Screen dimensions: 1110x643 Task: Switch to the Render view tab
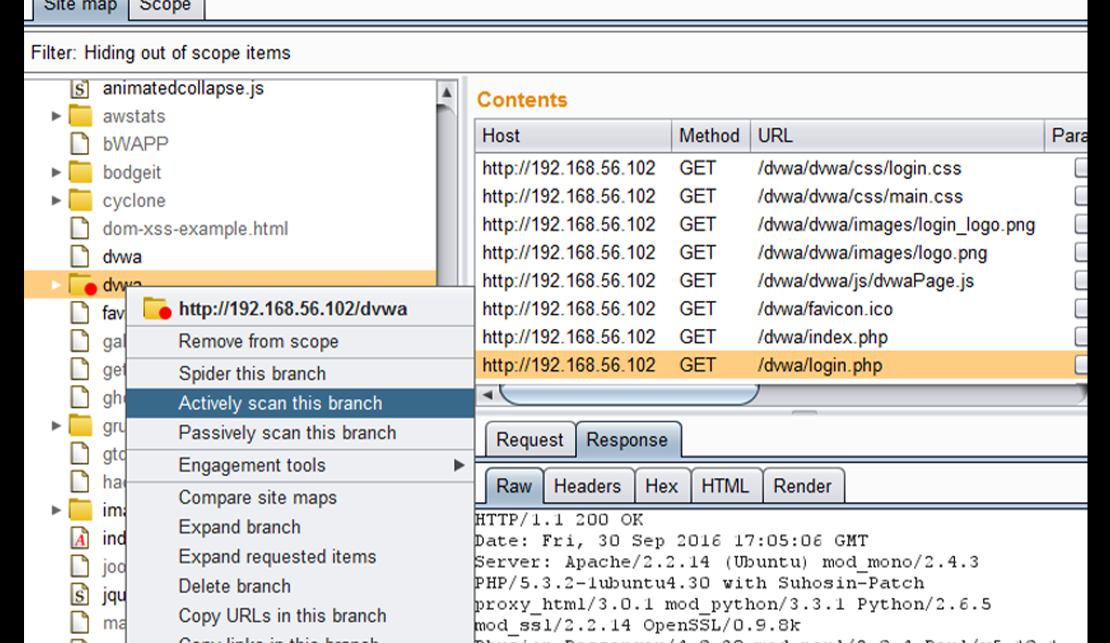pos(803,486)
